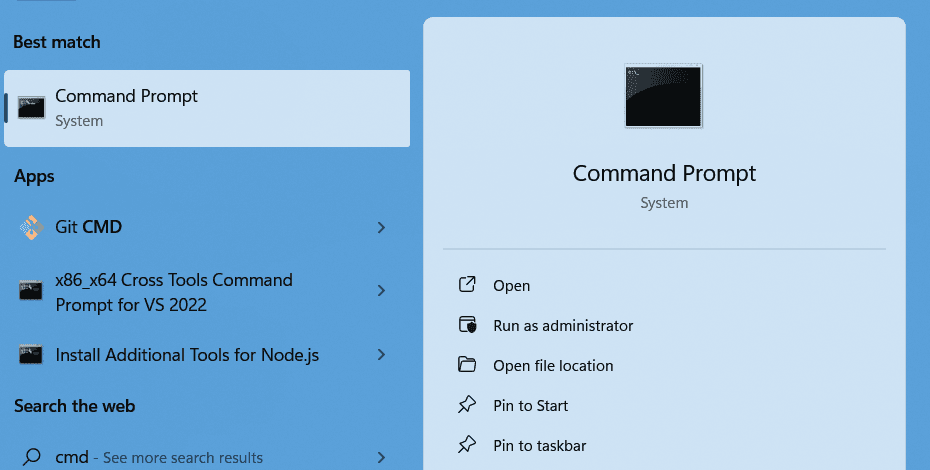Expand the x86_x64 Cross Tools chevron
Image resolution: width=930 pixels, height=470 pixels.
(x=380, y=291)
